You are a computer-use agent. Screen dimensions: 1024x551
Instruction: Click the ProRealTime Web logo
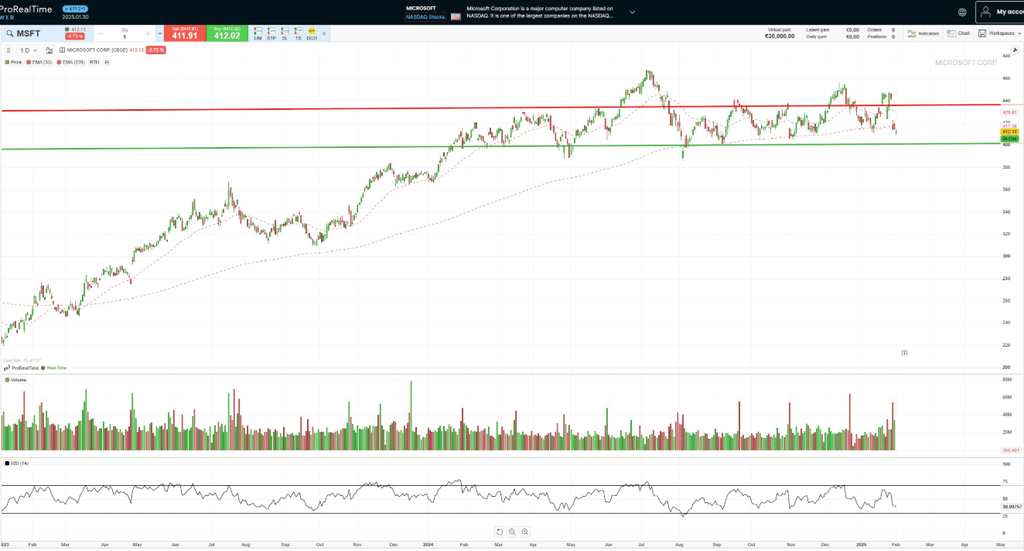pyautogui.click(x=26, y=12)
